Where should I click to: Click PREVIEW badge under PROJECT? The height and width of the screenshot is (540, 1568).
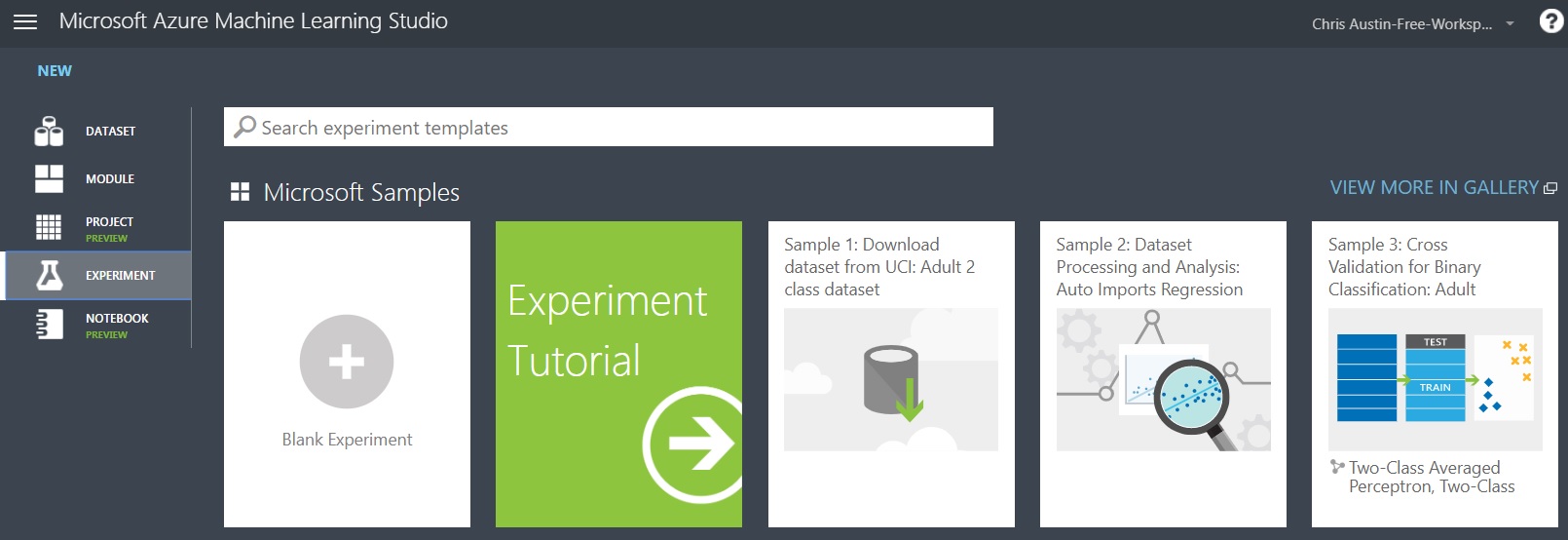[106, 238]
